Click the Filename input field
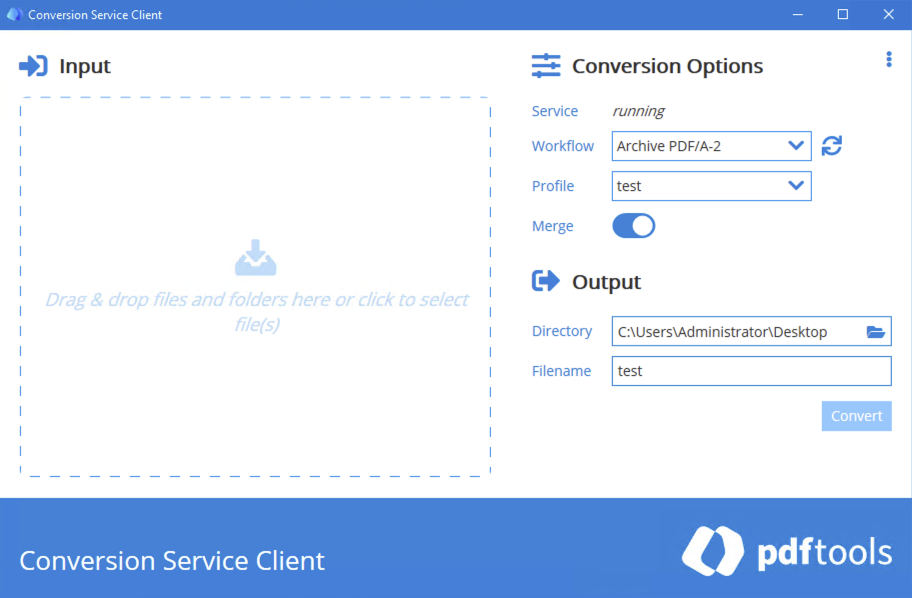This screenshot has height=598, width=912. [751, 371]
